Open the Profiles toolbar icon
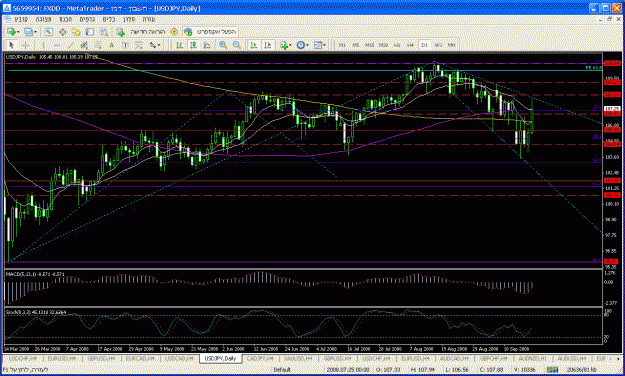Image resolution: width=625 pixels, height=376 pixels. coord(28,32)
